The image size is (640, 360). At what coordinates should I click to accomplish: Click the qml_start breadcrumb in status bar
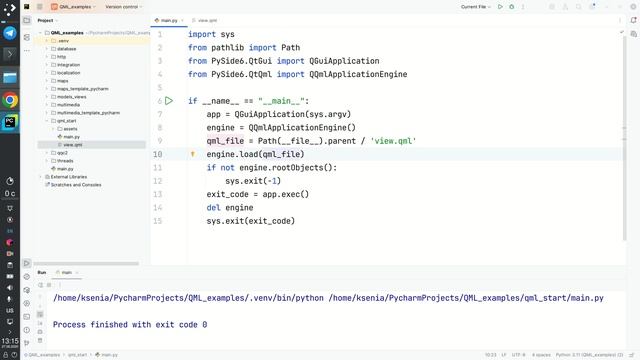click(78, 355)
